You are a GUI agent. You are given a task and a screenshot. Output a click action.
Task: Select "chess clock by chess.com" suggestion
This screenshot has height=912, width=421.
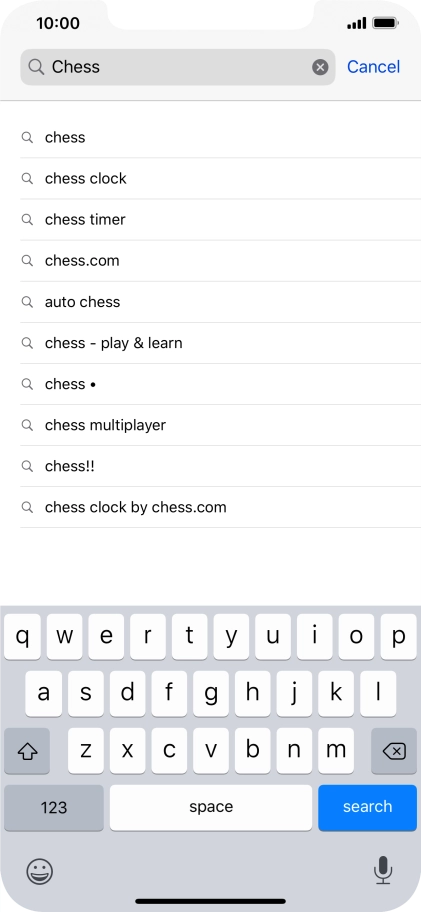220,507
